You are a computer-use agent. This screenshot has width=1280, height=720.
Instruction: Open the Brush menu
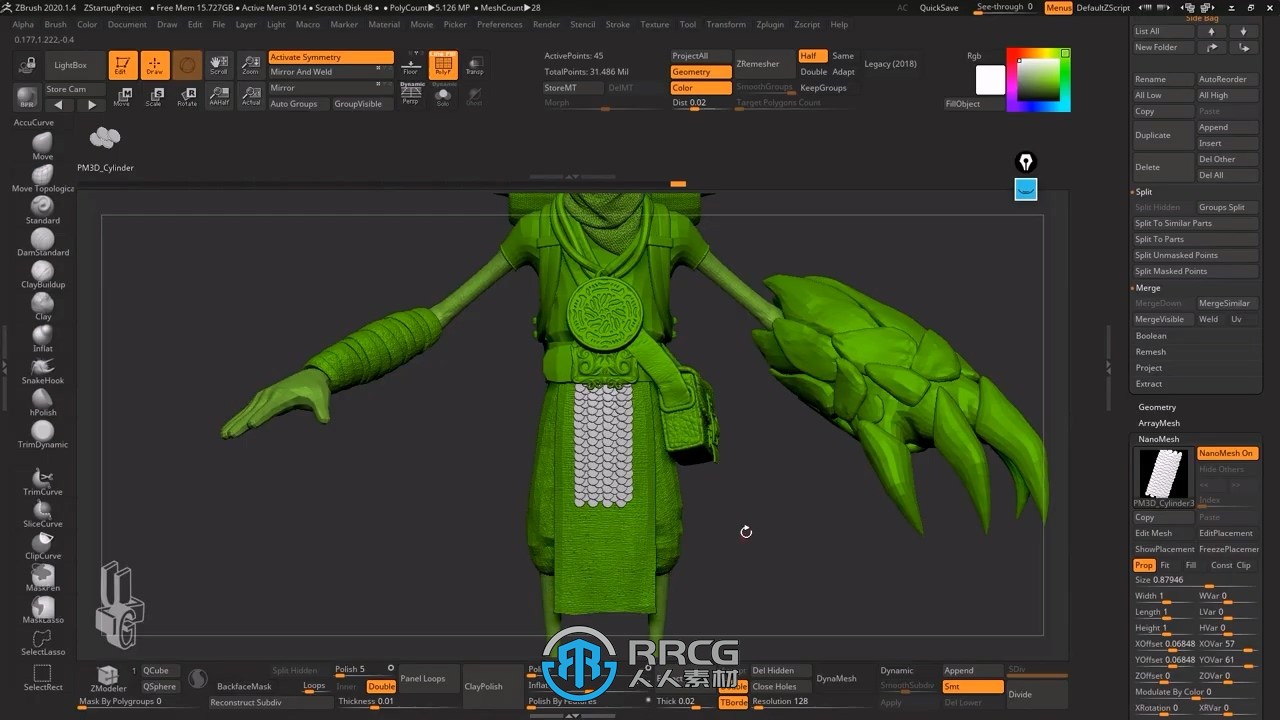coord(55,24)
